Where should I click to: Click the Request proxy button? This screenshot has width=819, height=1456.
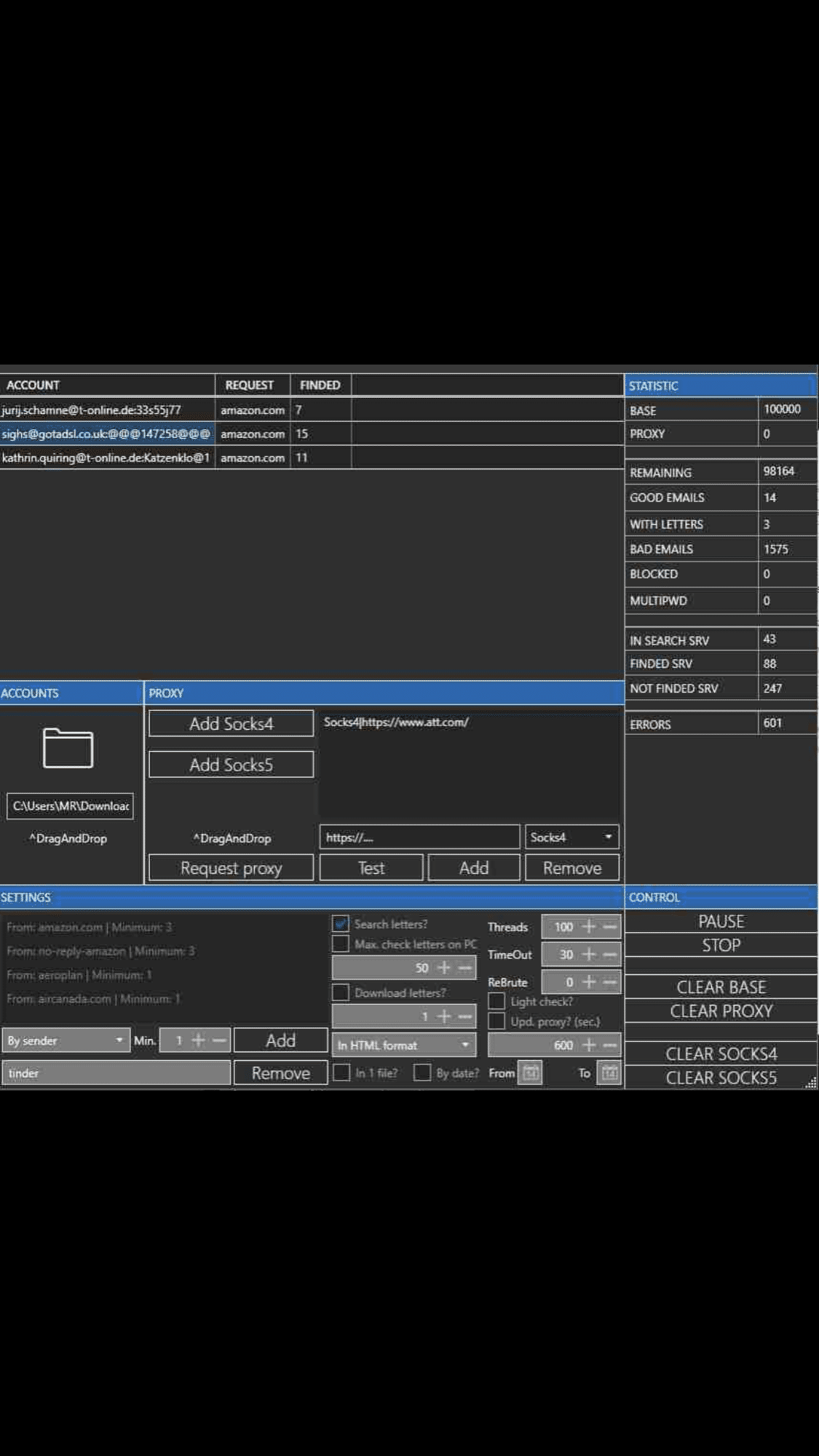tap(231, 868)
